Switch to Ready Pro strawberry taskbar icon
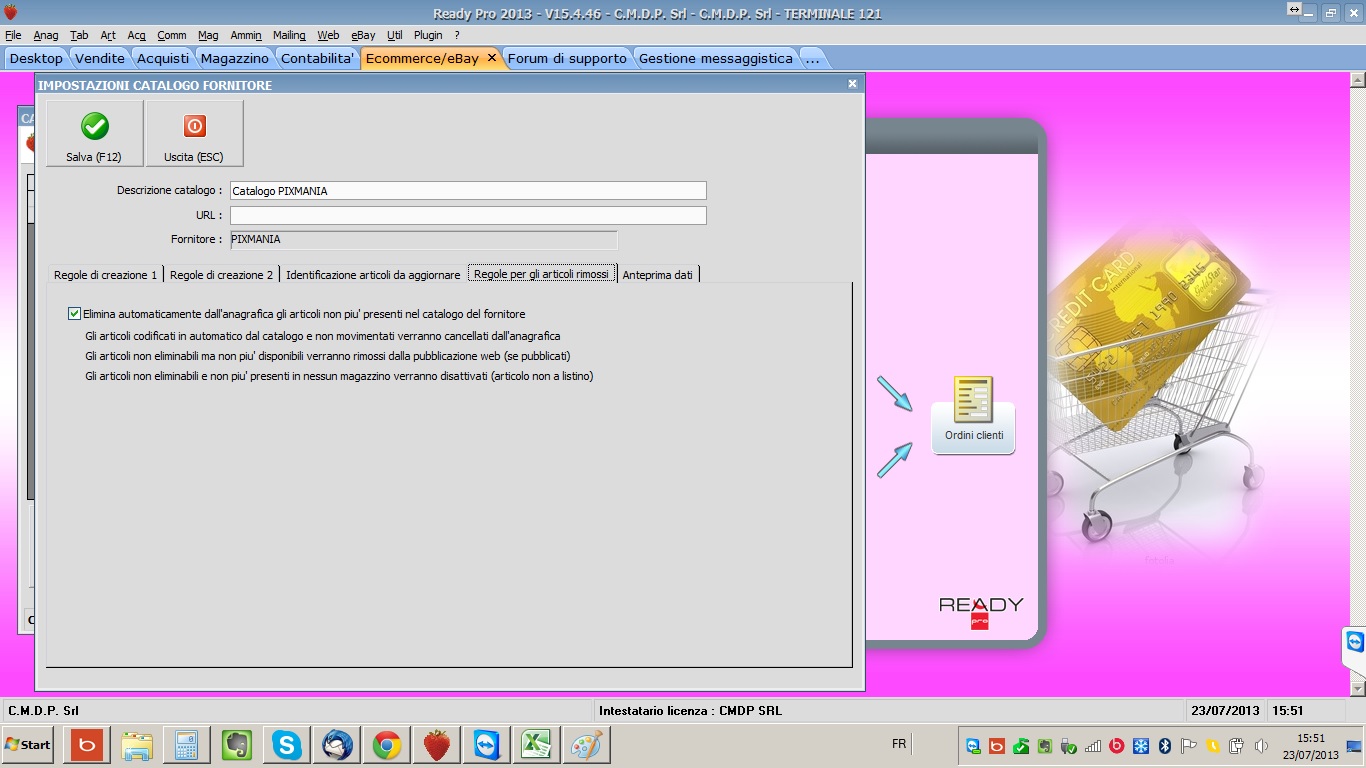 coord(437,745)
